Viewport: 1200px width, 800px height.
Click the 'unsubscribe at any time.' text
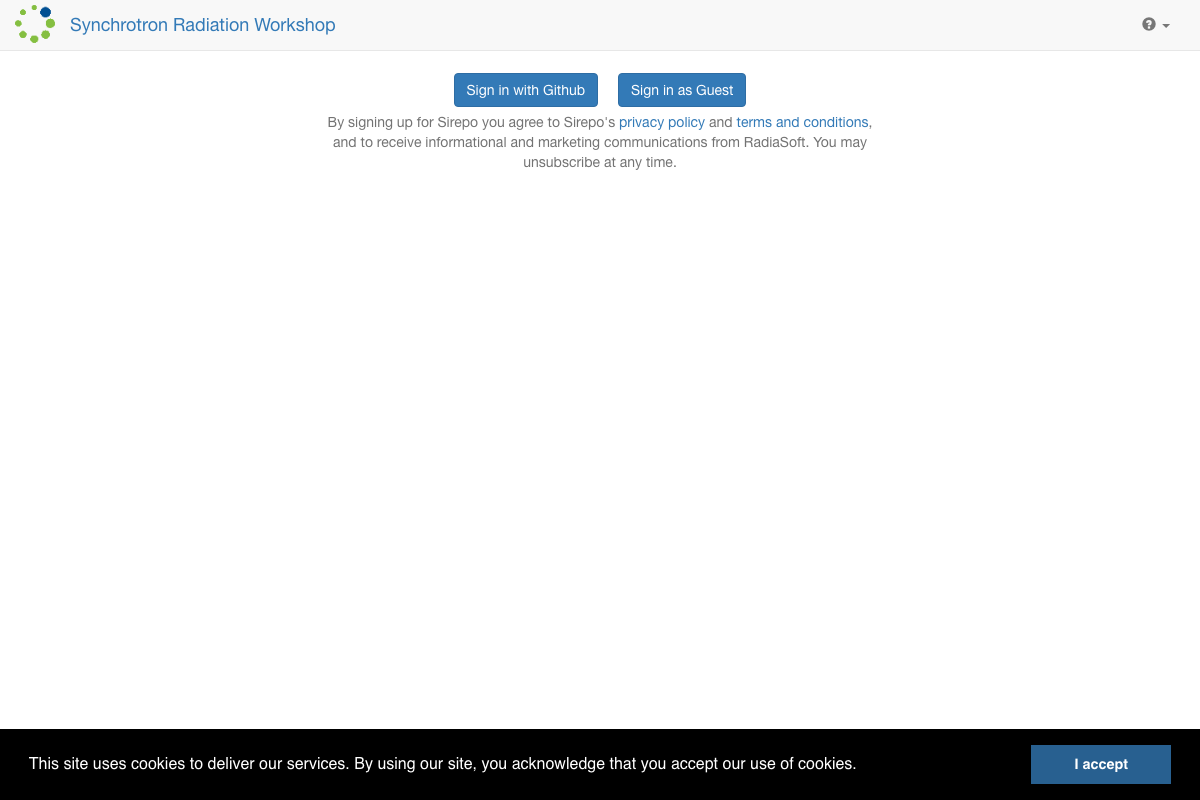600,162
